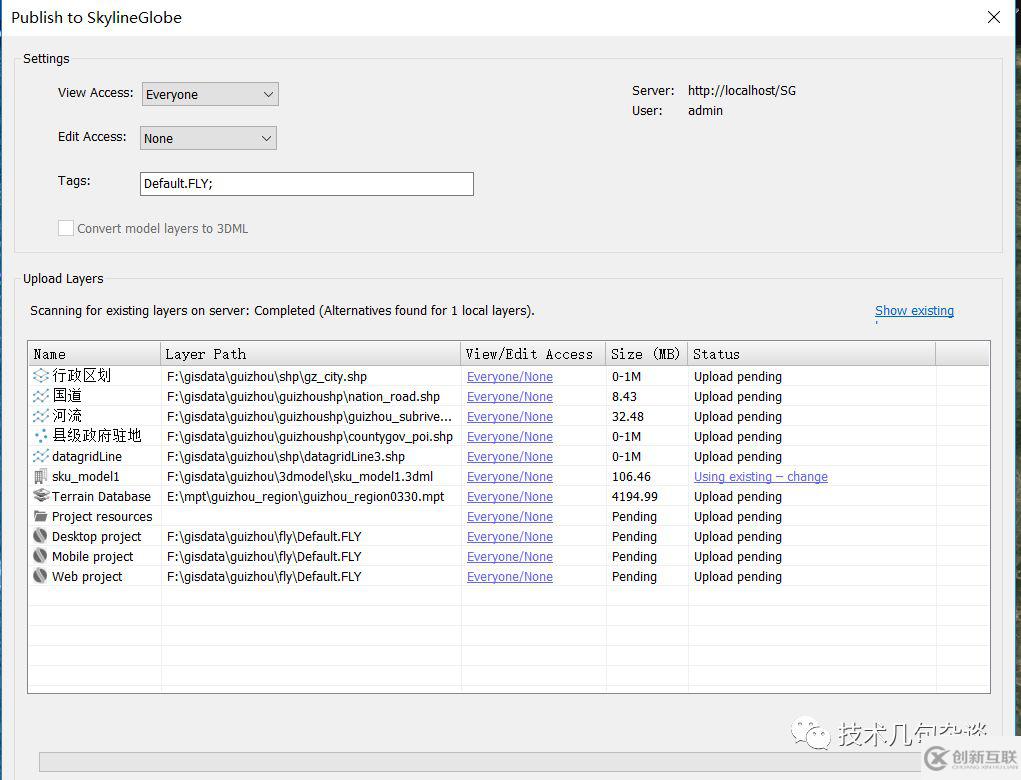Sort by the Size (MB) column header
Image resolution: width=1021 pixels, height=780 pixels.
tap(647, 354)
